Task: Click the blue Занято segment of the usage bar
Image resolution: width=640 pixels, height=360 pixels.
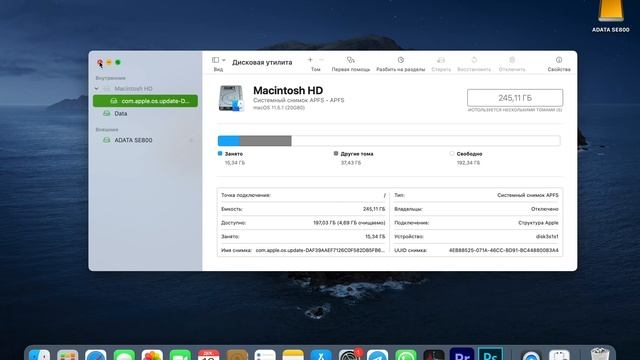Action: point(229,141)
